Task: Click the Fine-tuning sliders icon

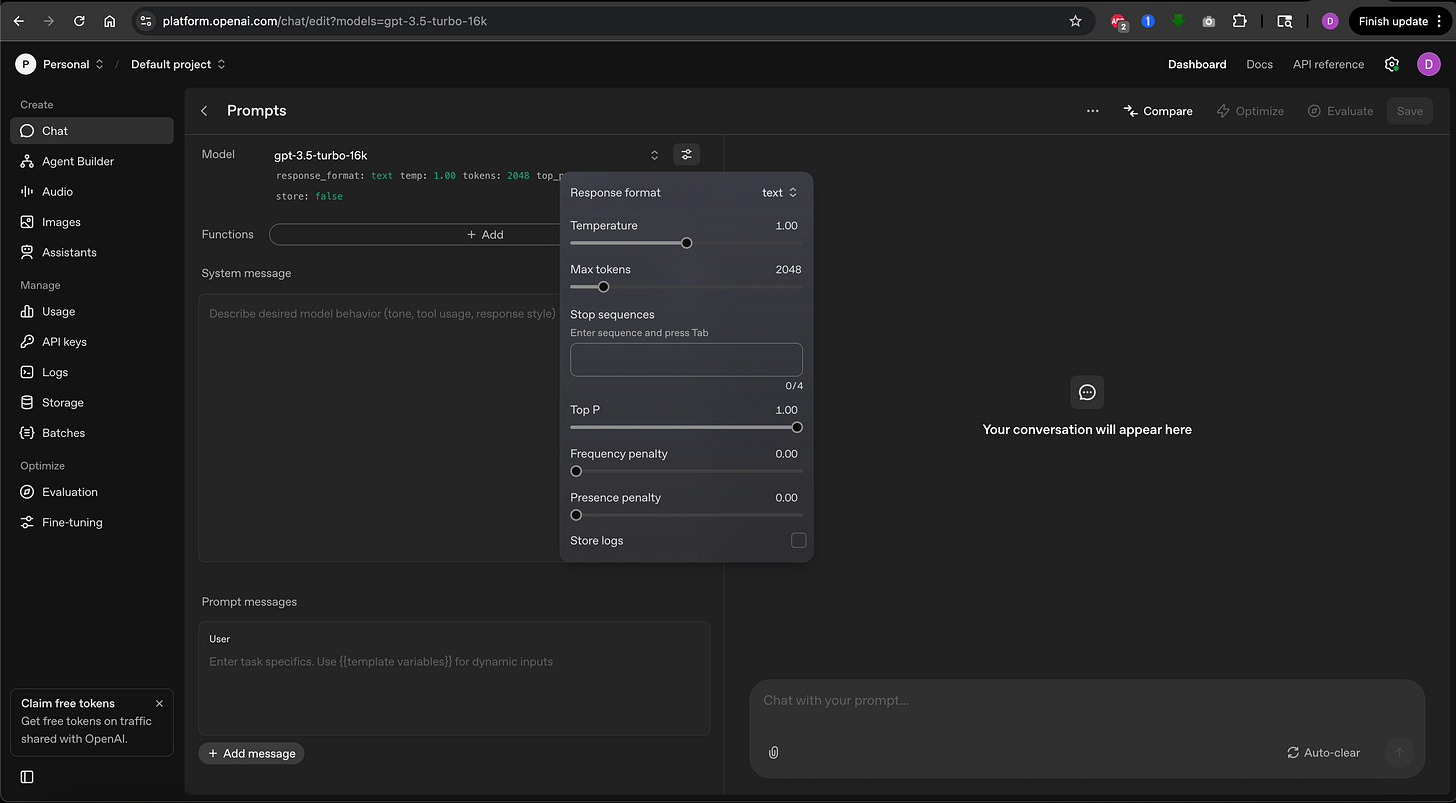Action: [x=27, y=522]
